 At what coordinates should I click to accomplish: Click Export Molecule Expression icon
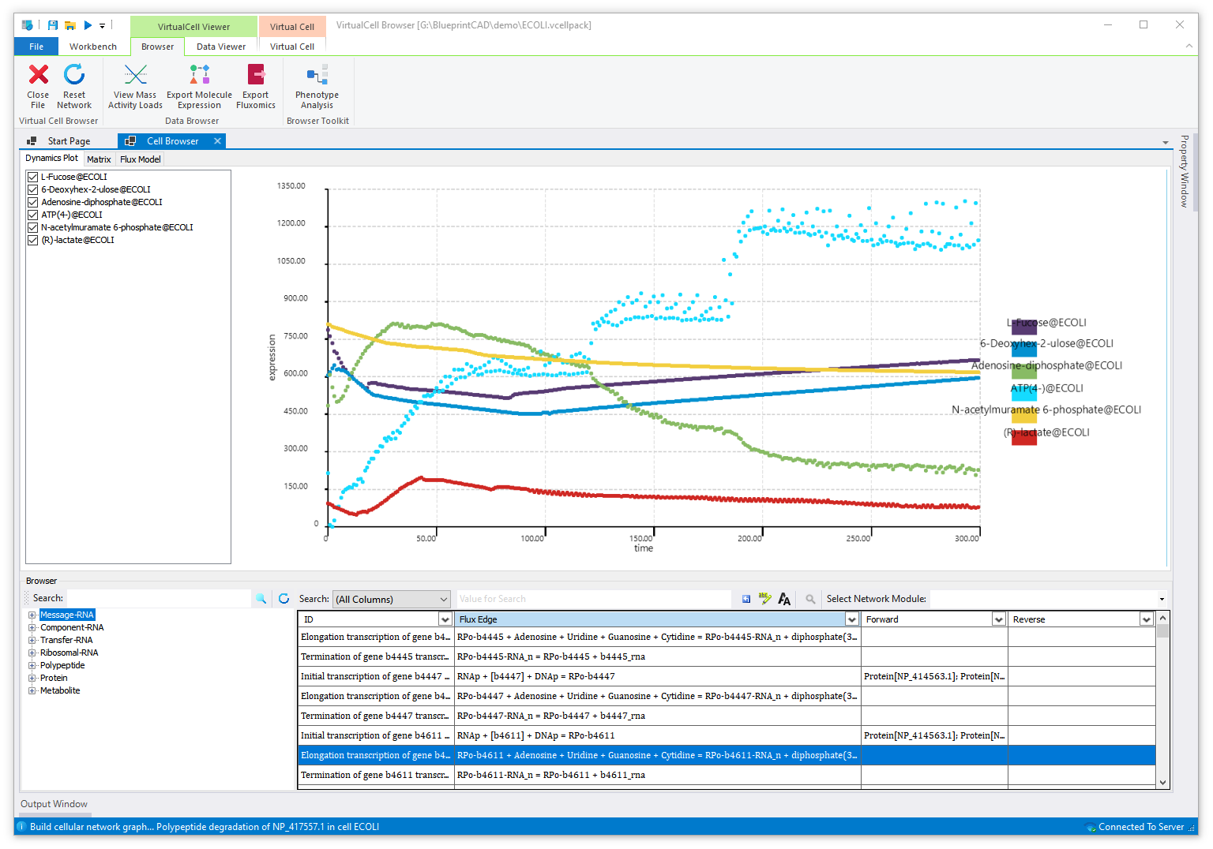[x=199, y=75]
